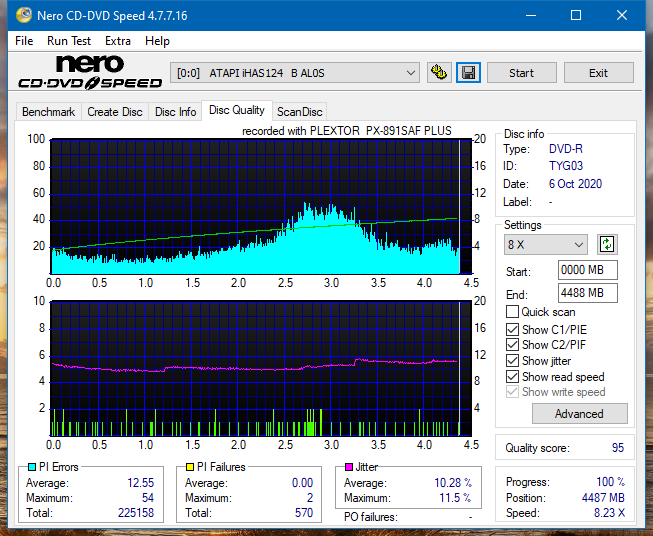Click the magenta Jitter color swatch
653x536 pixels.
click(x=349, y=467)
